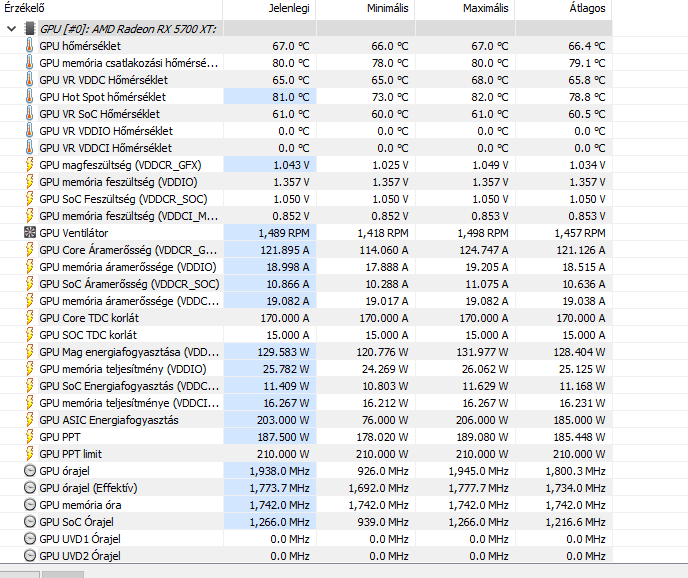Click lightning icon of GPU memória feszültség (VDDIO)
The height and width of the screenshot is (578, 688).
point(29,182)
